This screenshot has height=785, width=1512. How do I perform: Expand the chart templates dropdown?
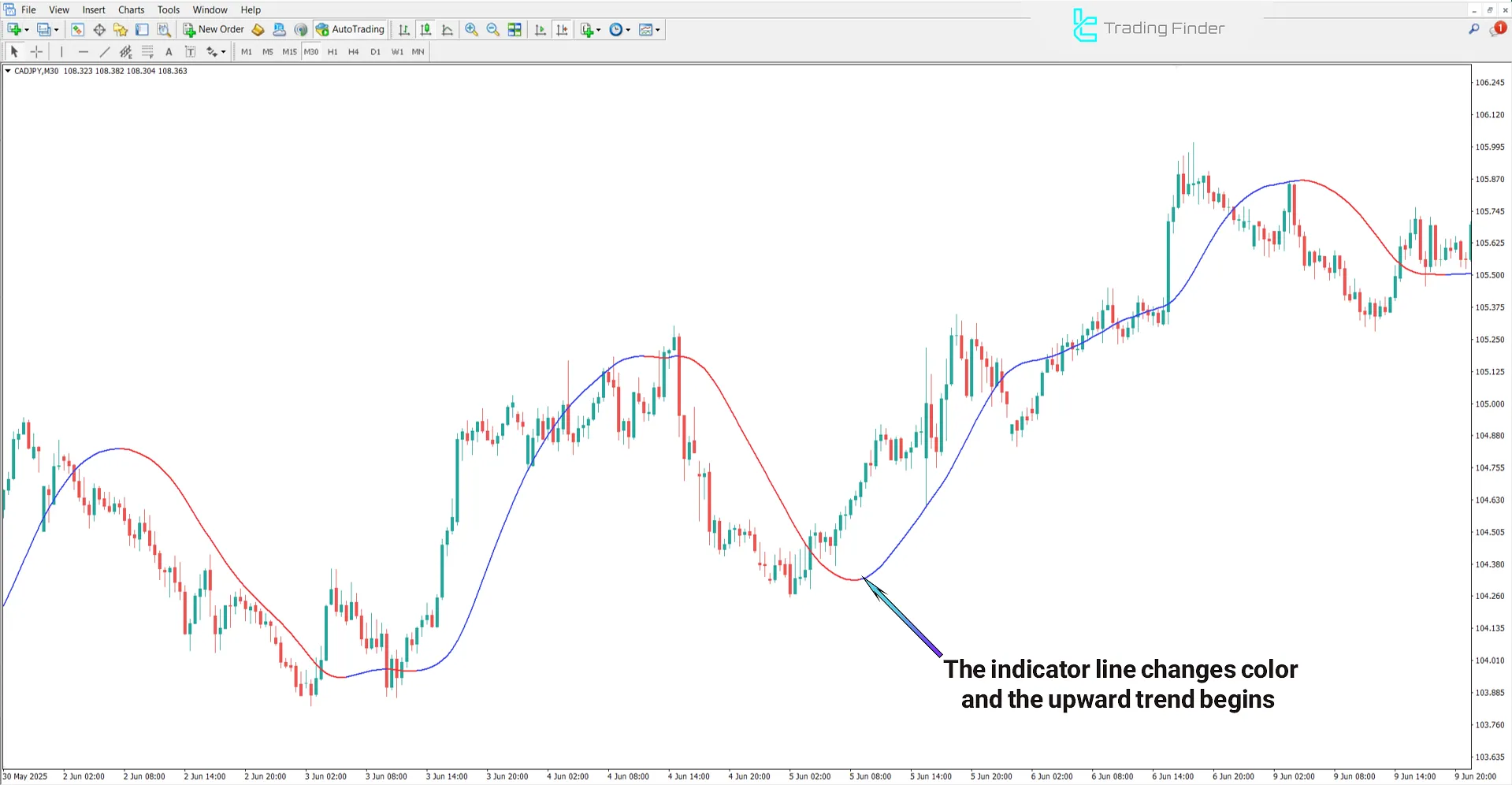point(658,29)
